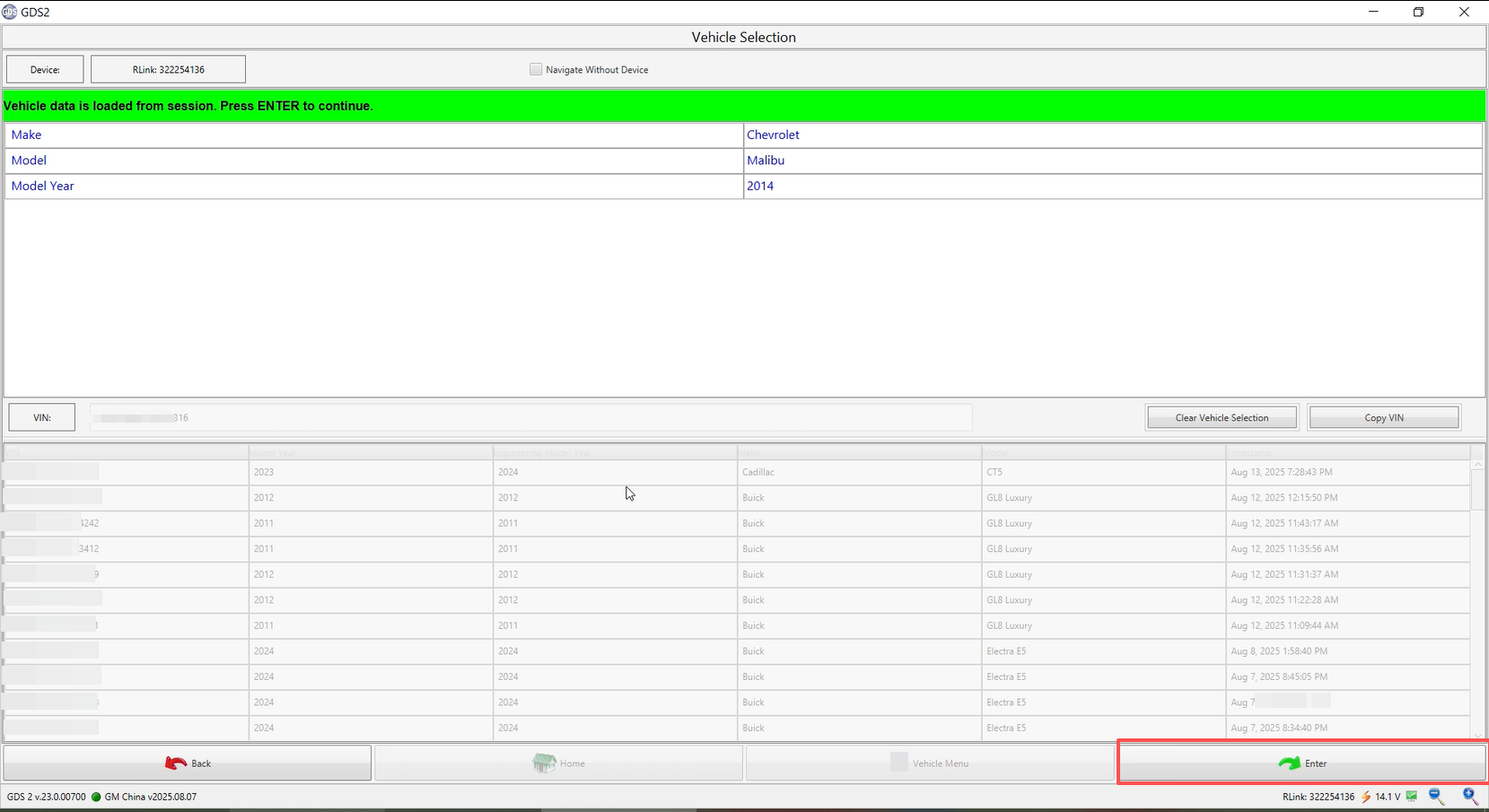This screenshot has height=812, width=1489.
Task: Select the Model Year row in vehicle table
Action: point(372,186)
